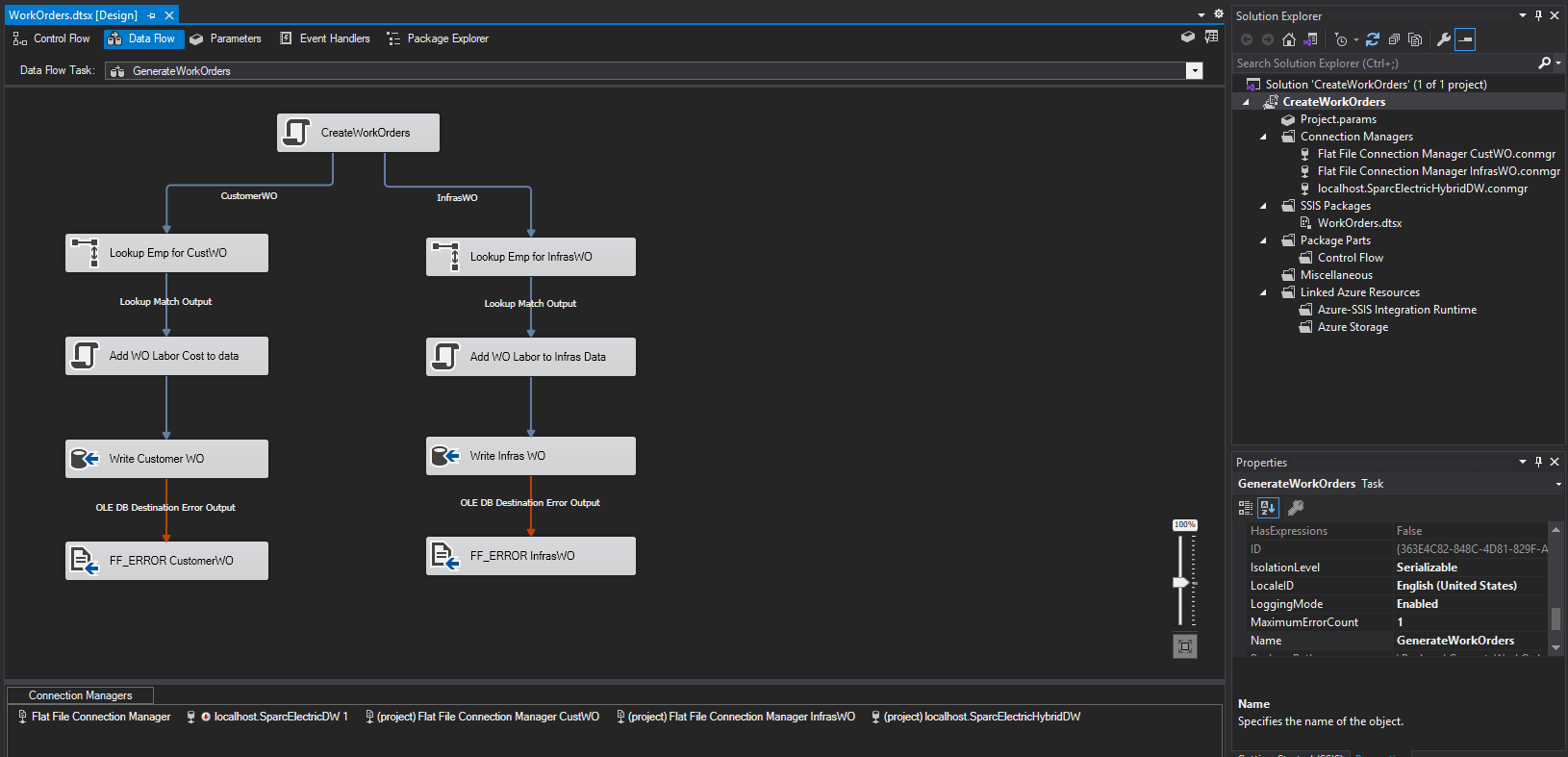
Task: Select the FF_ERROR CustomerWO destination
Action: point(166,561)
